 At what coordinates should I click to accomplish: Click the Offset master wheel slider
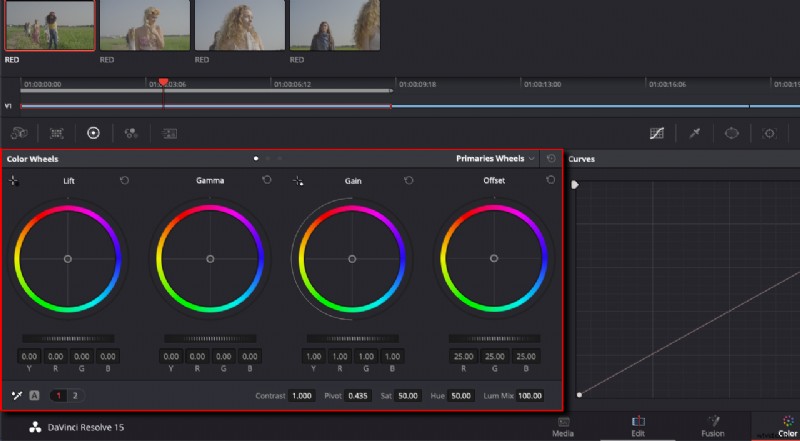point(494,338)
